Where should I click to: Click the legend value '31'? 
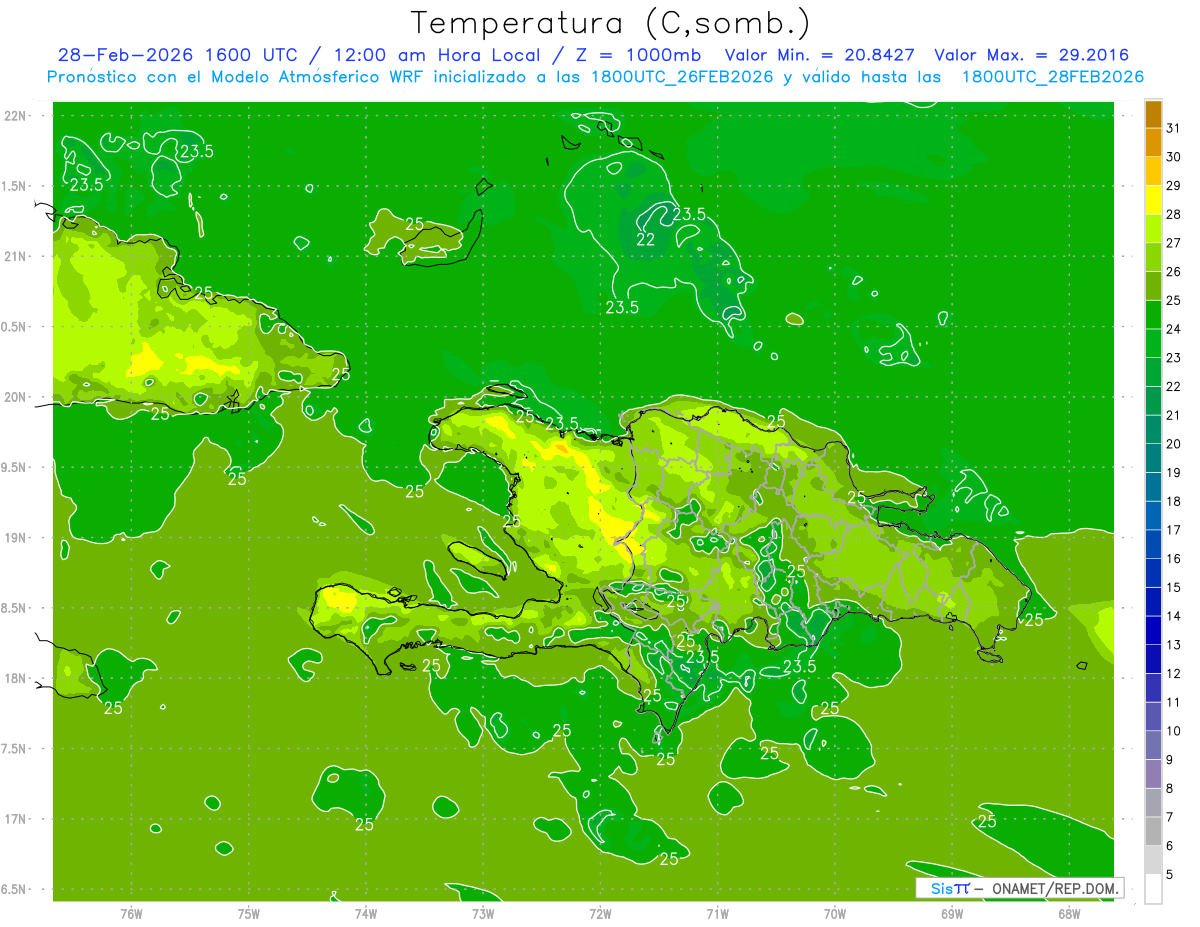[1174, 128]
